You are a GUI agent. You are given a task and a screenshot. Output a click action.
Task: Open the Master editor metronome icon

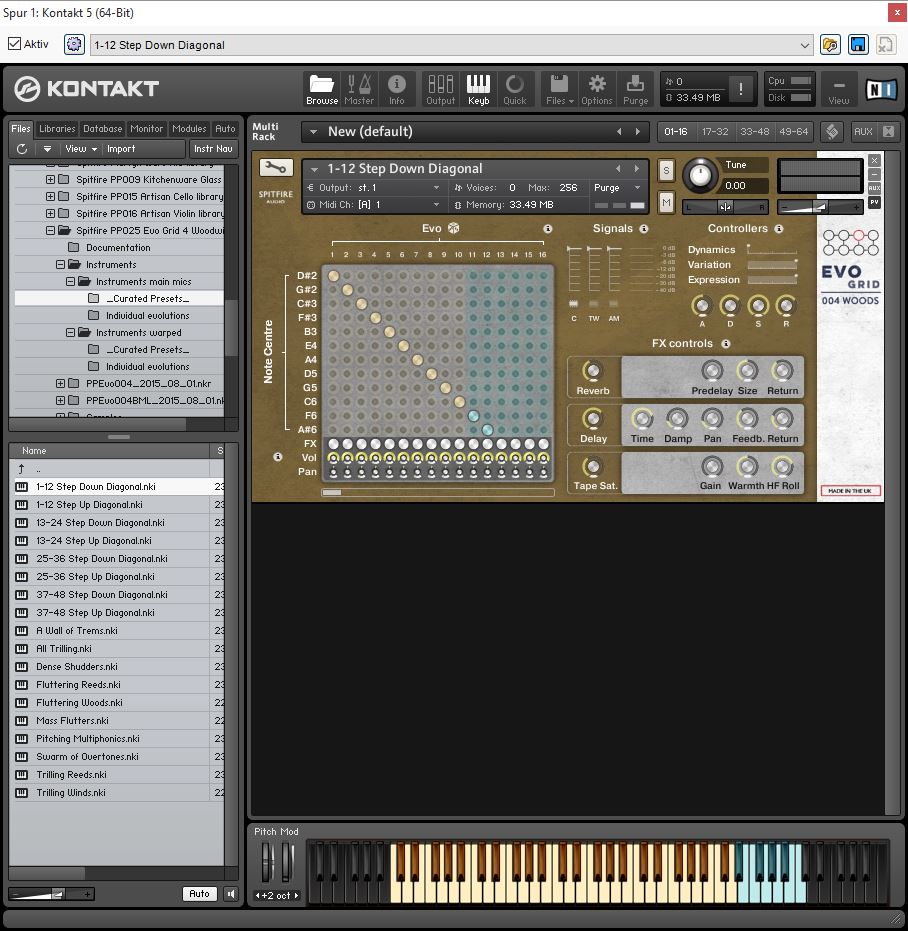point(359,90)
